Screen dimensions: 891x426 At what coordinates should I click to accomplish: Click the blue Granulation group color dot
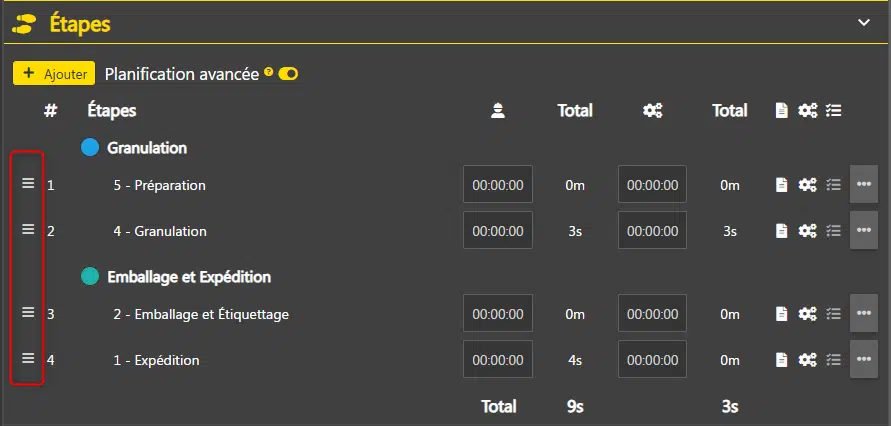click(x=90, y=148)
